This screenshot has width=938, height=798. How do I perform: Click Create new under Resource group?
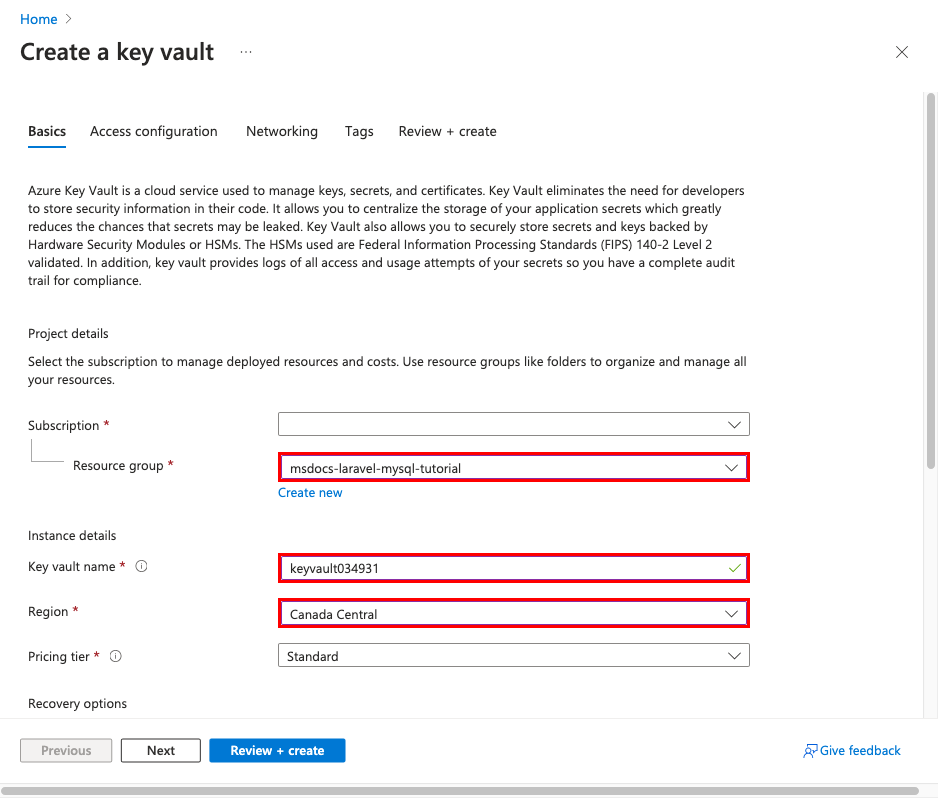310,492
